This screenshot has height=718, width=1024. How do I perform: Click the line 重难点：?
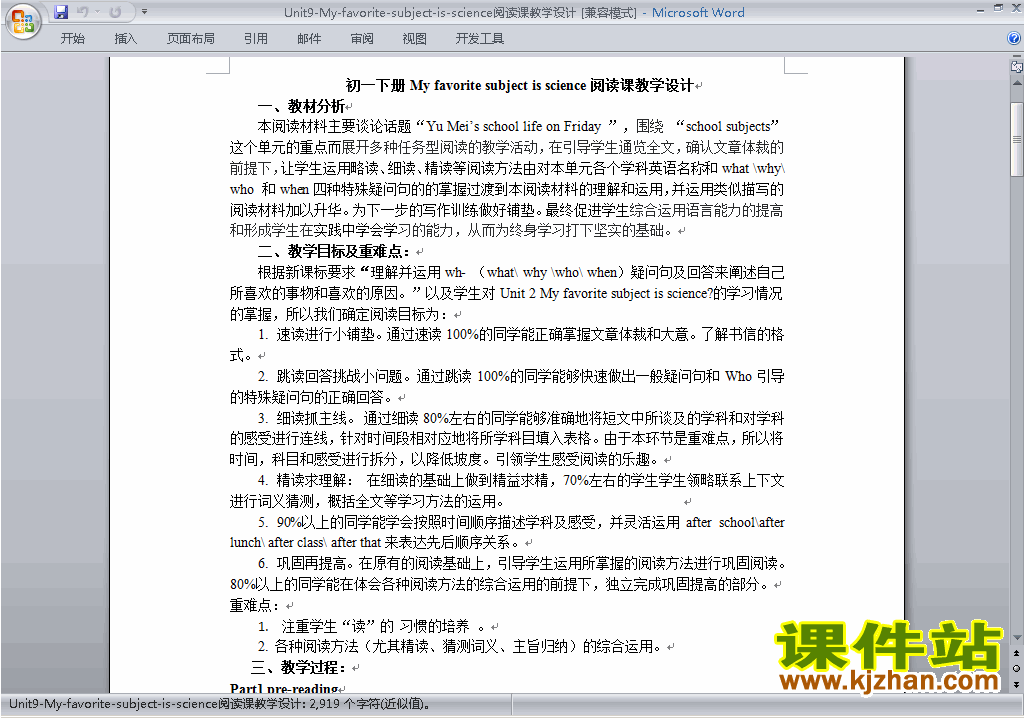point(255,606)
